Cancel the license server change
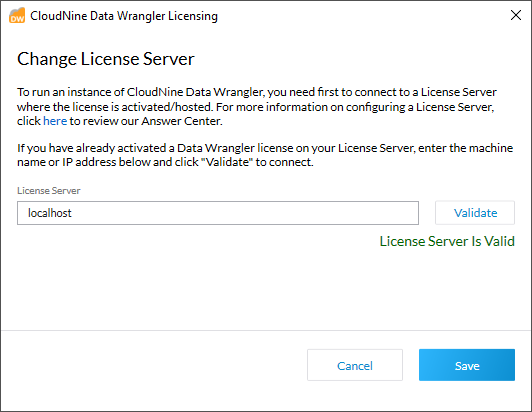The image size is (532, 412). (355, 365)
